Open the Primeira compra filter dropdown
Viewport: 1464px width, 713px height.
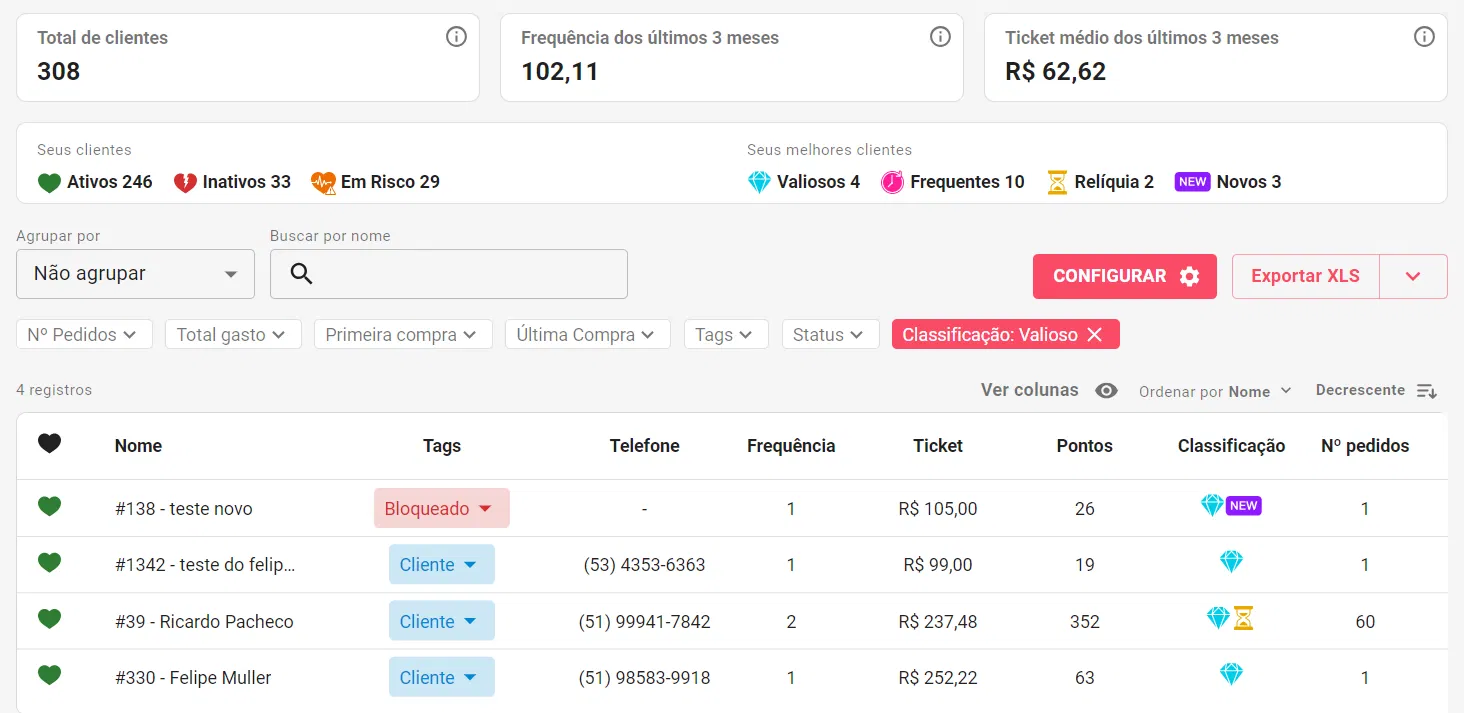[x=403, y=335]
